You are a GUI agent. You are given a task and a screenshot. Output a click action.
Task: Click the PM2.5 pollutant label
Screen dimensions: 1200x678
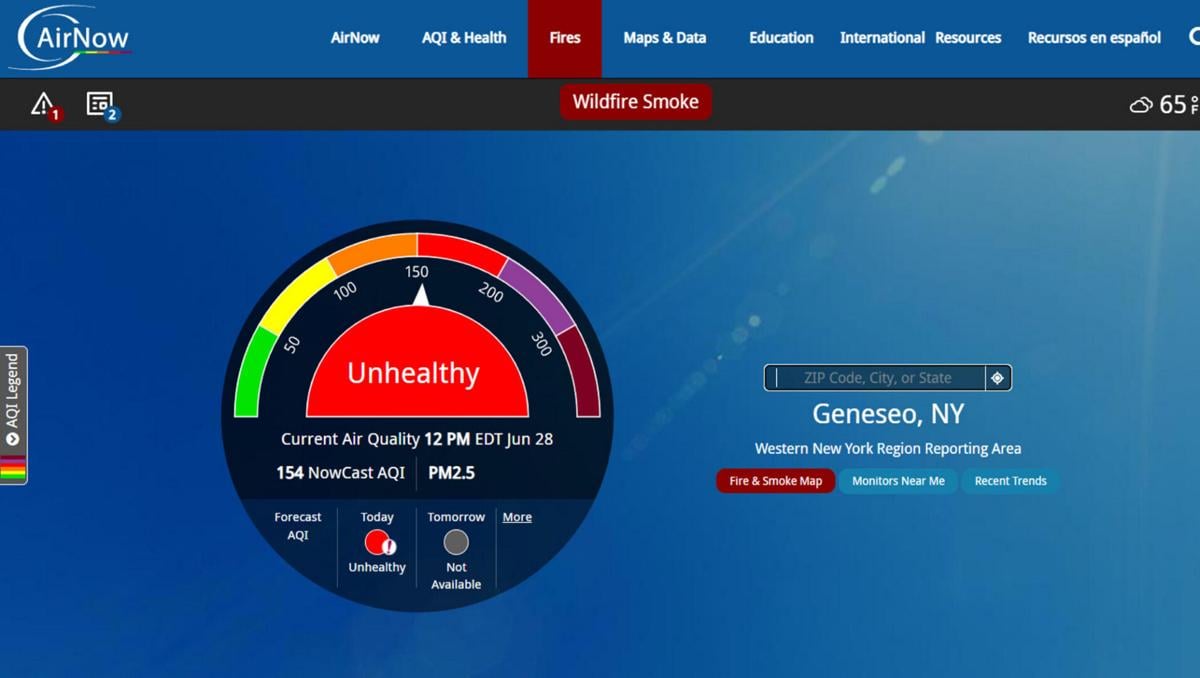[452, 473]
